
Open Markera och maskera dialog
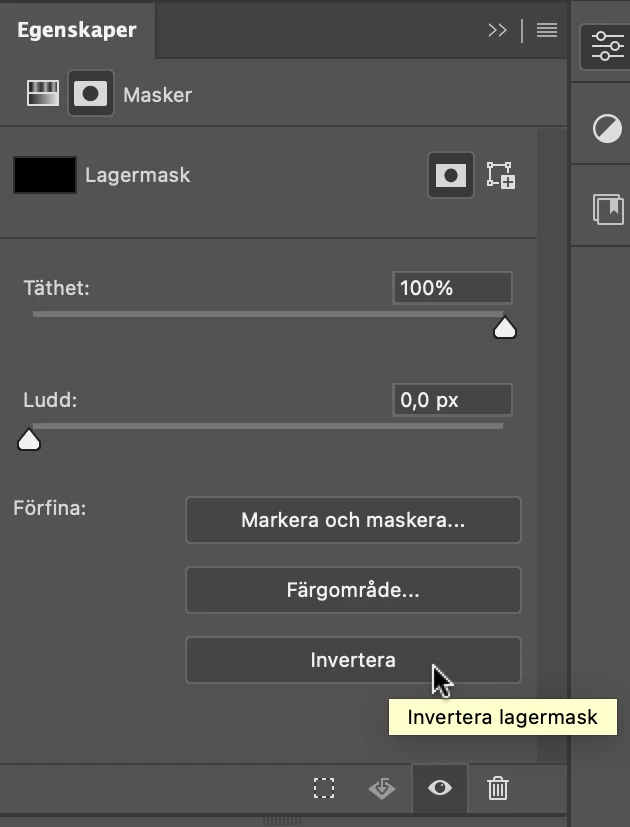click(353, 520)
